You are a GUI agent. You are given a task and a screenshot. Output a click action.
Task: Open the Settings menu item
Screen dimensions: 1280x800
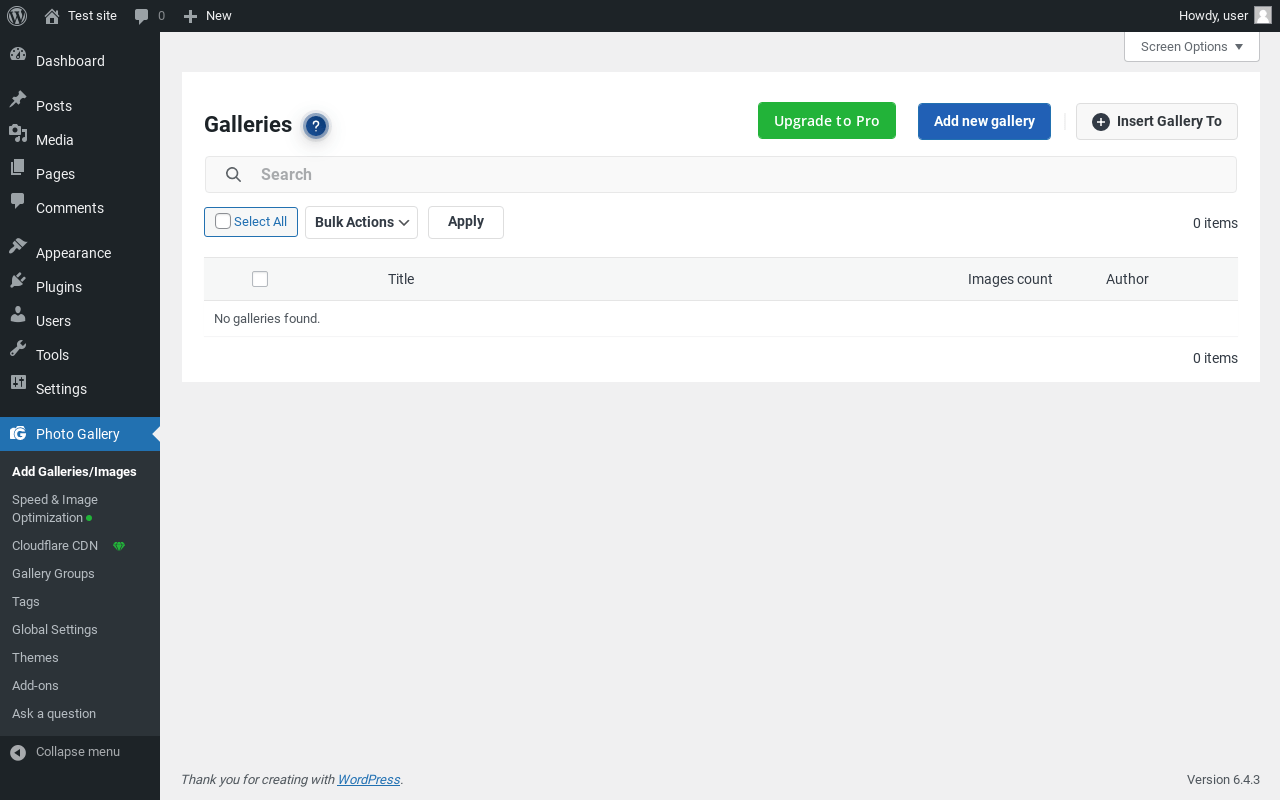tap(80, 389)
